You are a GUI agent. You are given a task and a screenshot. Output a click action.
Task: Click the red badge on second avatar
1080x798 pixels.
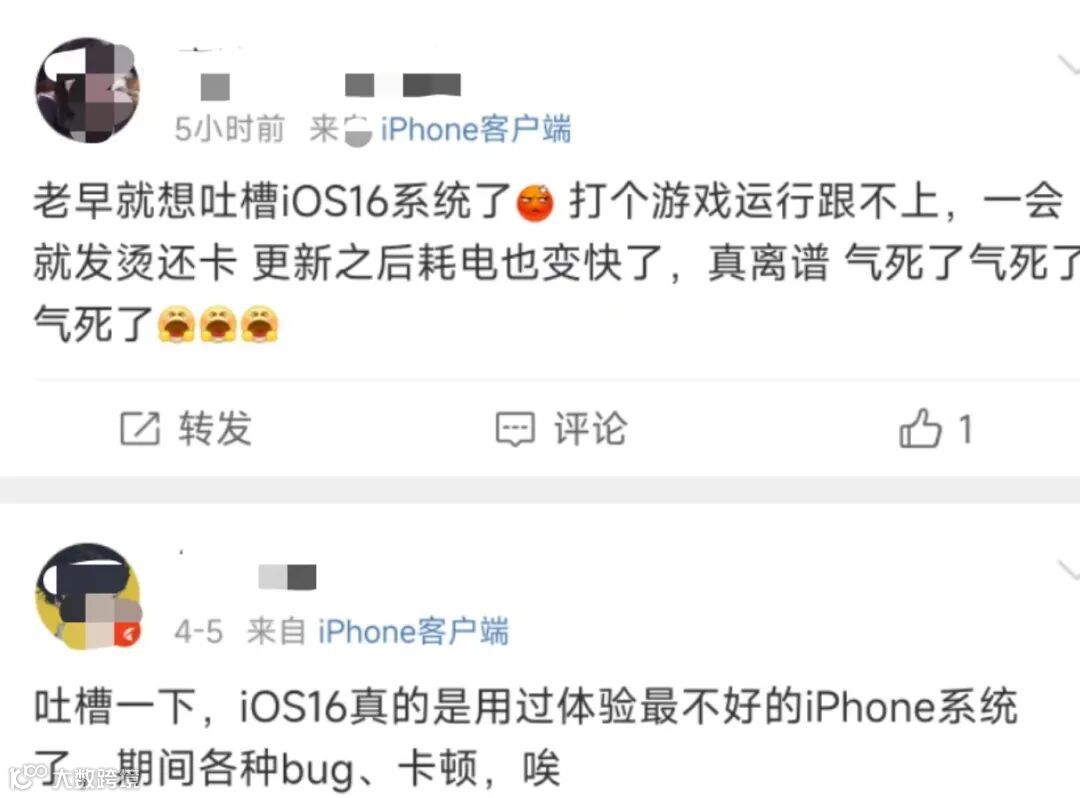coord(127,634)
